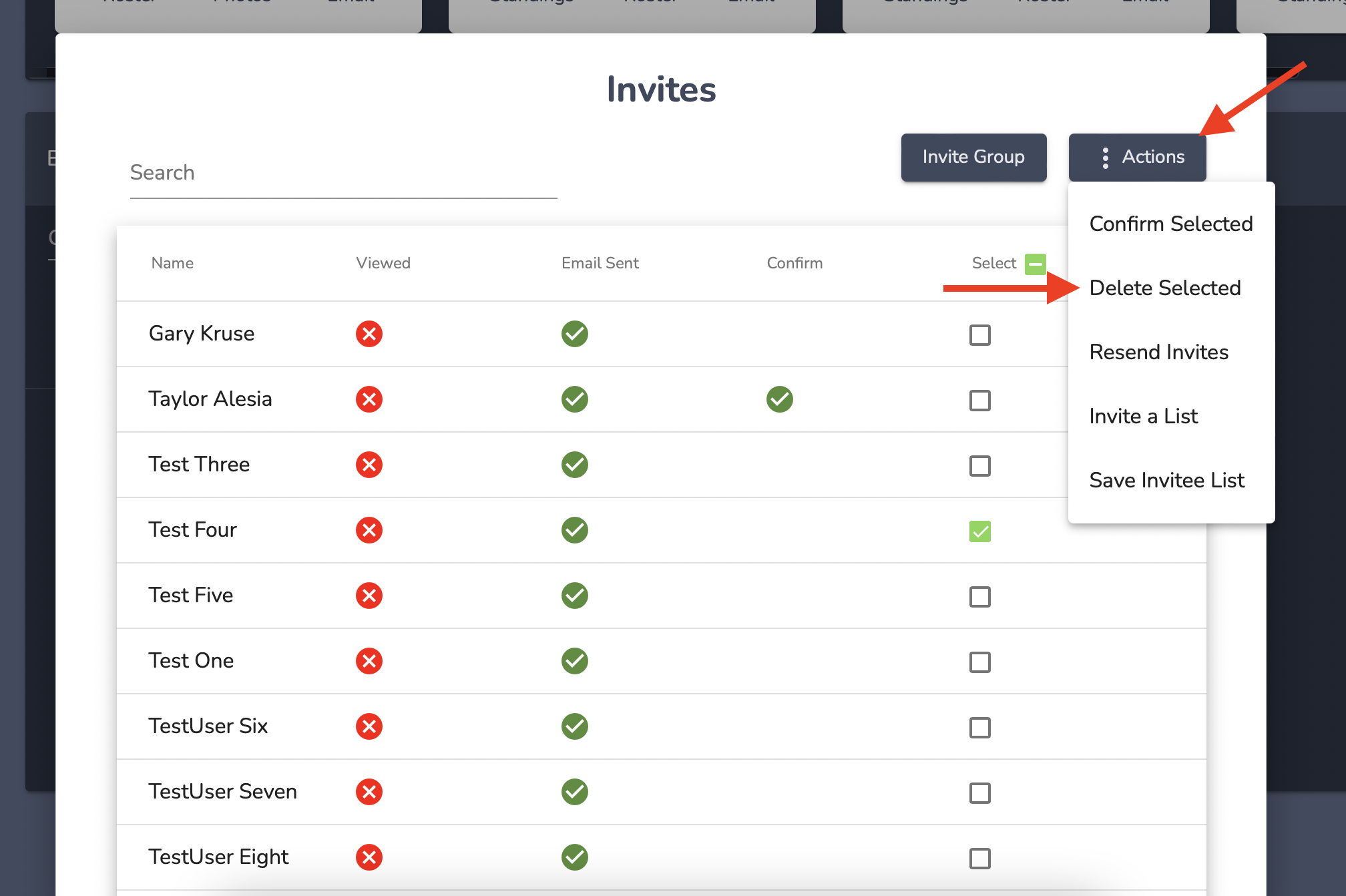Screen dimensions: 1346x896
Task: Click the Invite Group button
Action: [x=973, y=158]
